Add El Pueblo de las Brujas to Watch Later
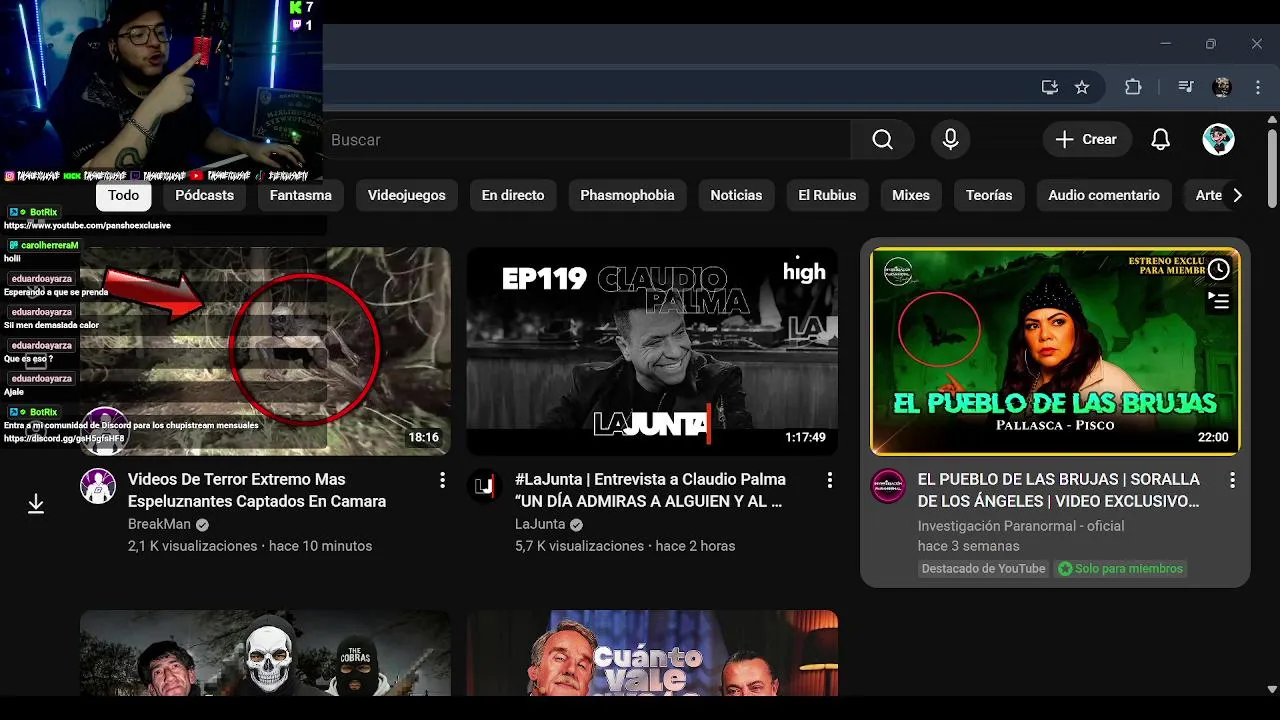Image resolution: width=1280 pixels, height=720 pixels. pos(1218,269)
